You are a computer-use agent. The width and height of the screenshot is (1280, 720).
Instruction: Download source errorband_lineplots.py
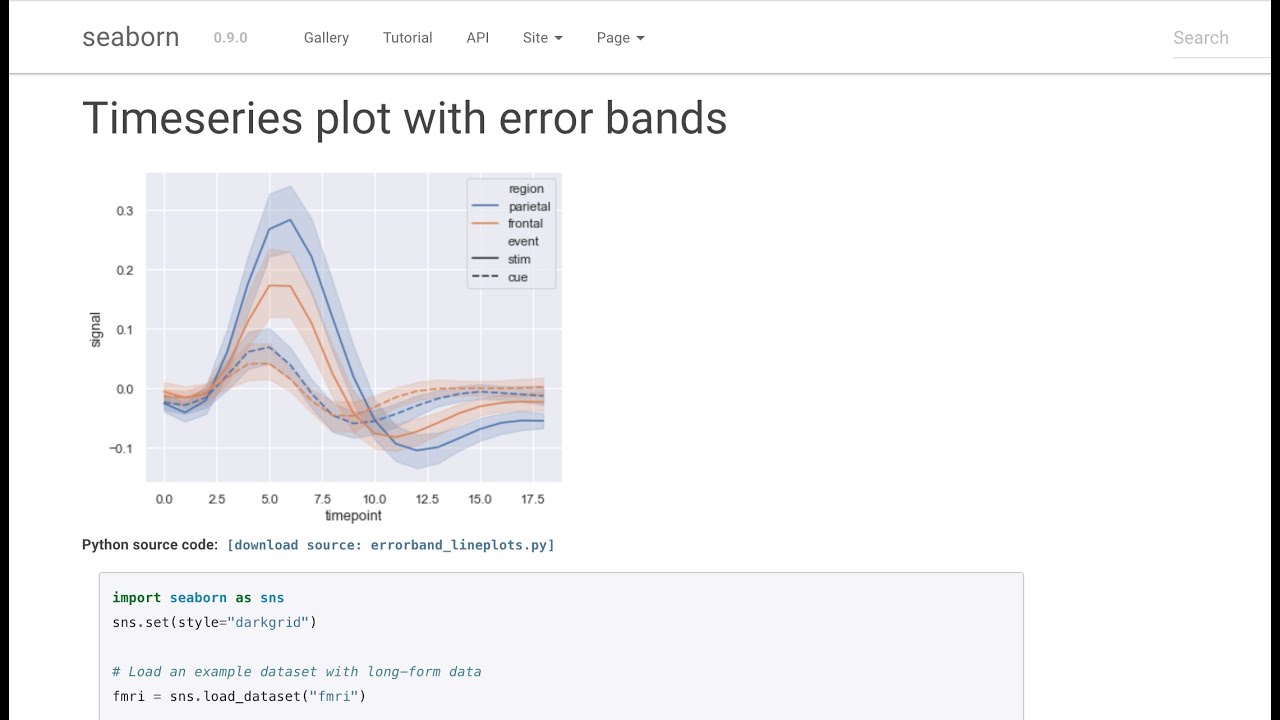tap(390, 545)
